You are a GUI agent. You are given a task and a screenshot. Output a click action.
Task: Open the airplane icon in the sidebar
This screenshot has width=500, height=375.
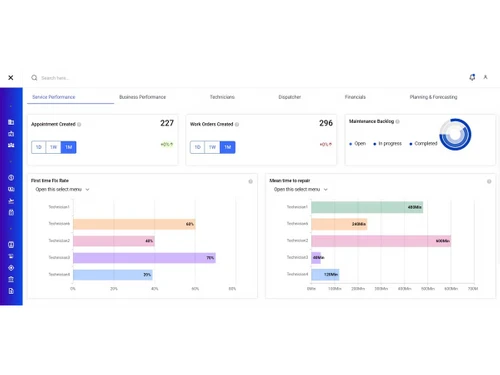(x=11, y=201)
